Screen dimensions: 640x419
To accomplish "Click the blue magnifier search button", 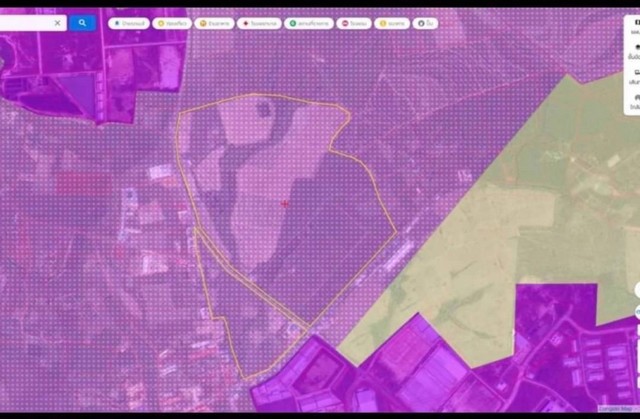I will coord(82,22).
